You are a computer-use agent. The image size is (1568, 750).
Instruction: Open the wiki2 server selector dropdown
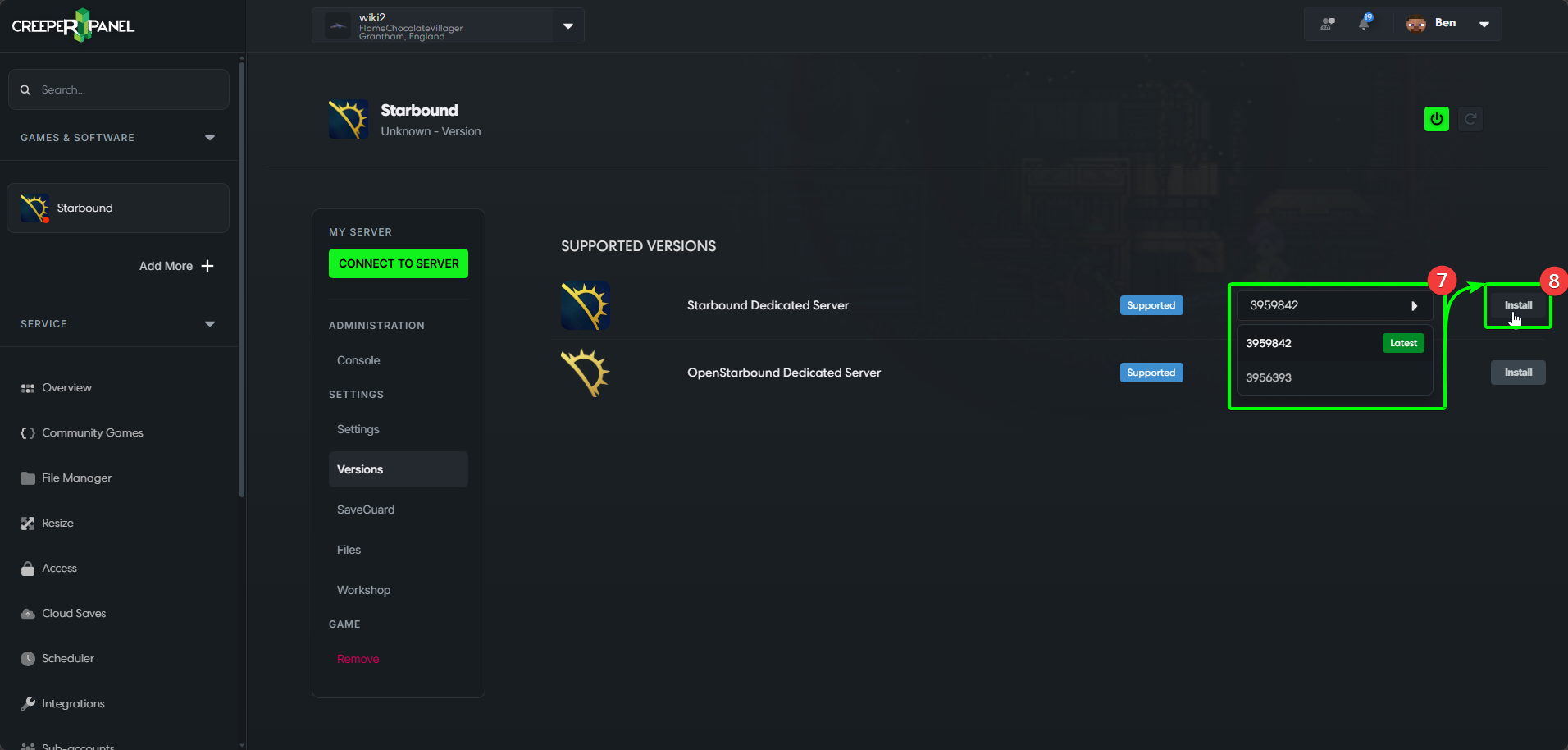pyautogui.click(x=567, y=26)
